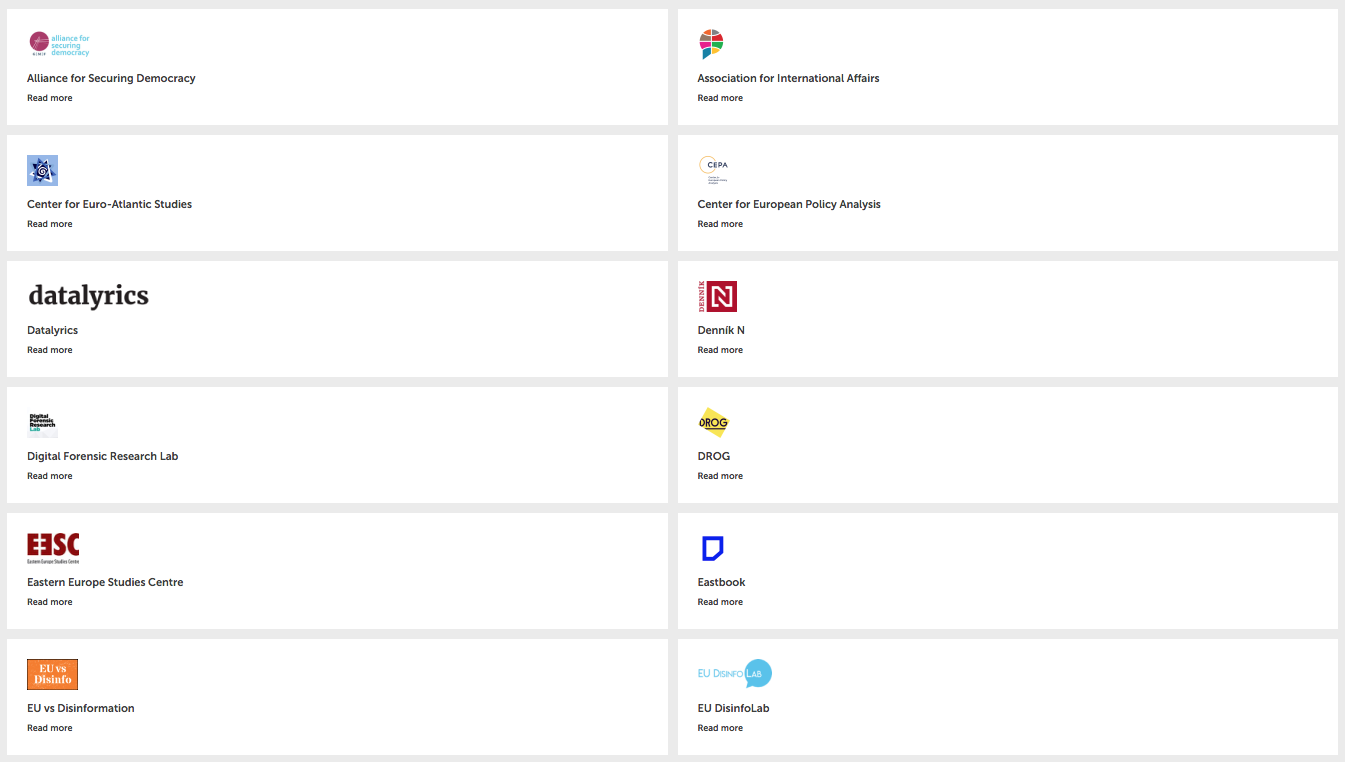The image size is (1345, 762).
Task: Open the Digital Forensic Research Lab logo
Action: tap(42, 422)
